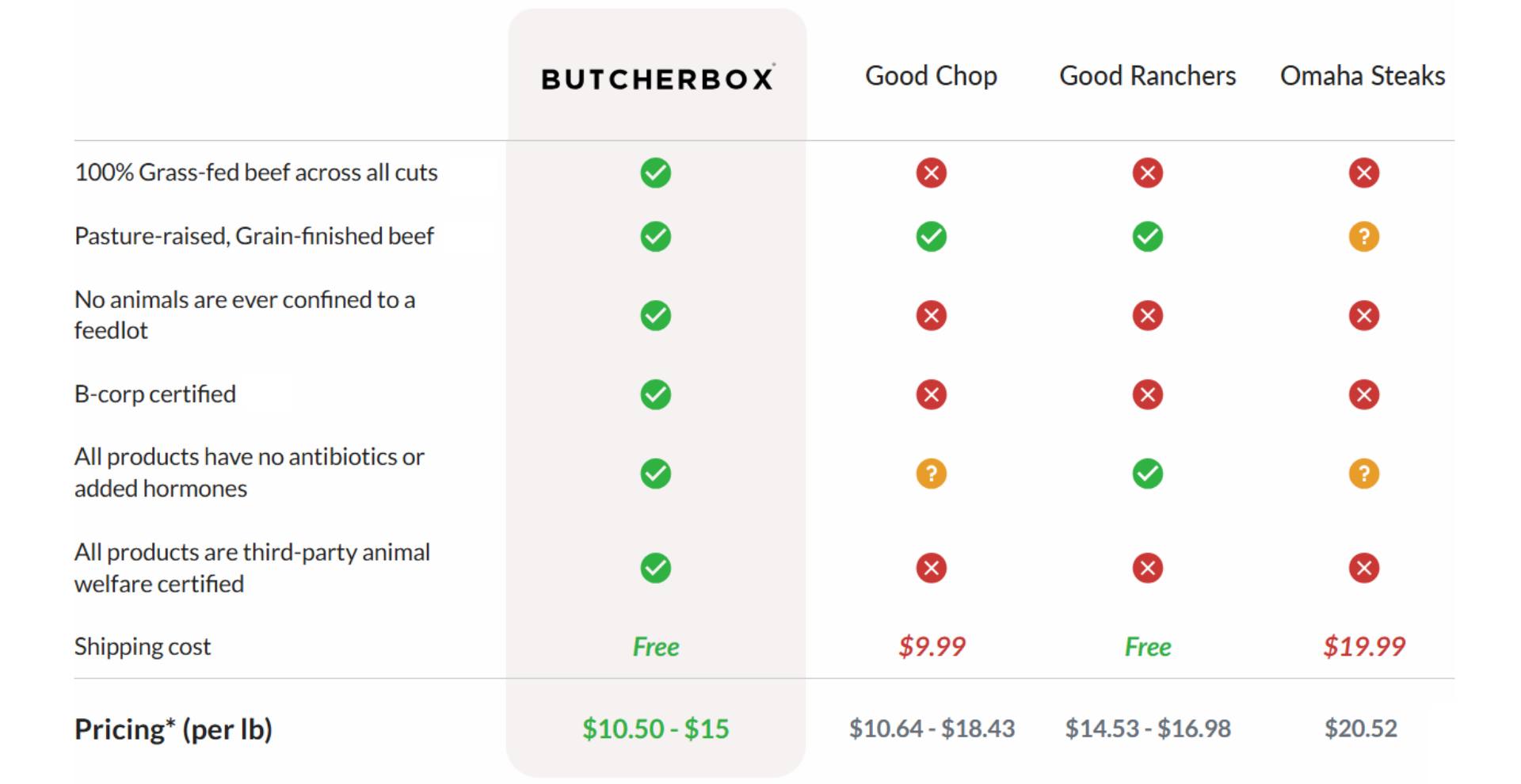The width and height of the screenshot is (1521, 784).
Task: Click Omaha Steaks' orange question mark for antibiotics
Action: [1363, 474]
